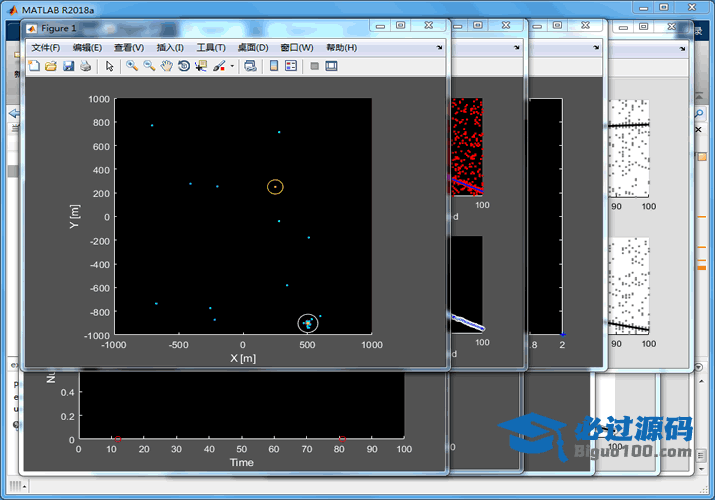Viewport: 715px width, 500px height.
Task: Activate the Zoom In magnifier tool
Action: pyautogui.click(x=132, y=66)
